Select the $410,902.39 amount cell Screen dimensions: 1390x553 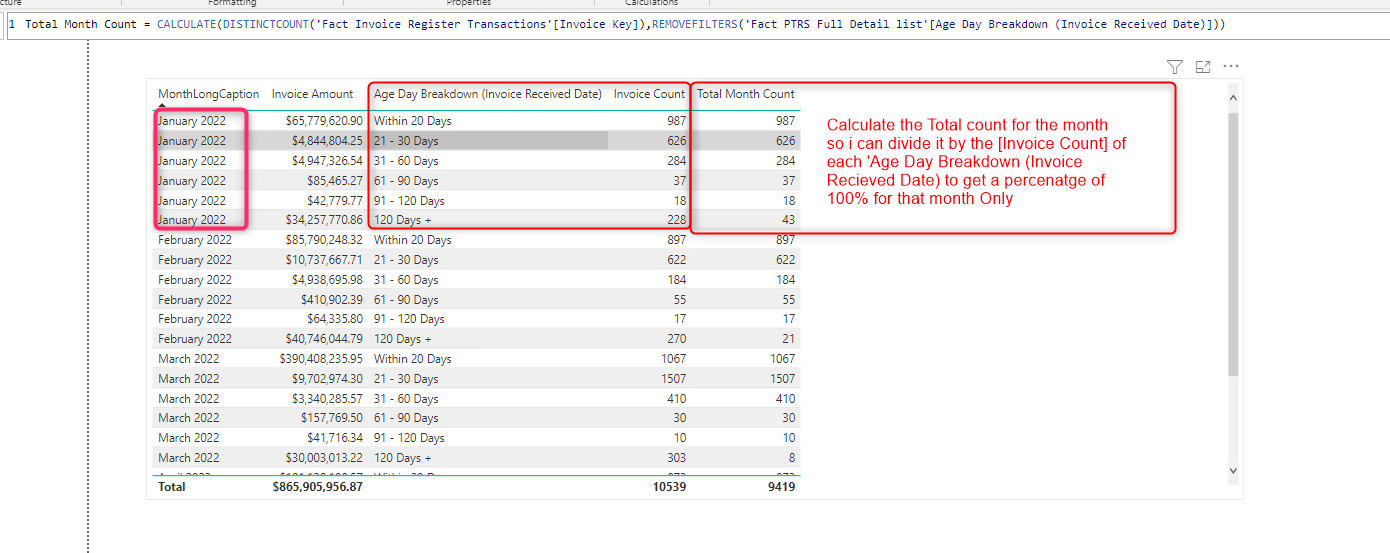point(332,300)
